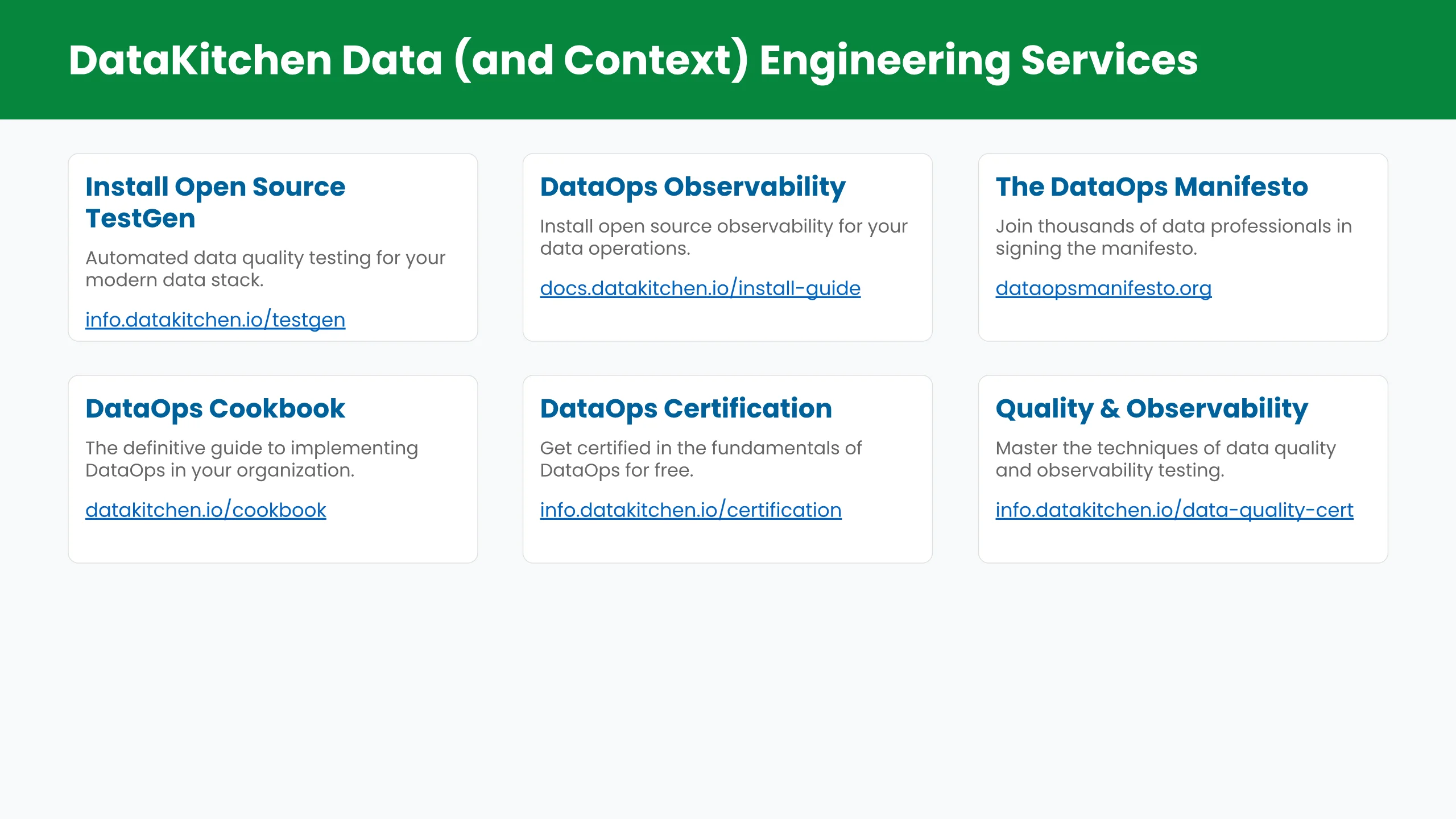
Task: Click the master the techniques description text
Action: point(1165,459)
